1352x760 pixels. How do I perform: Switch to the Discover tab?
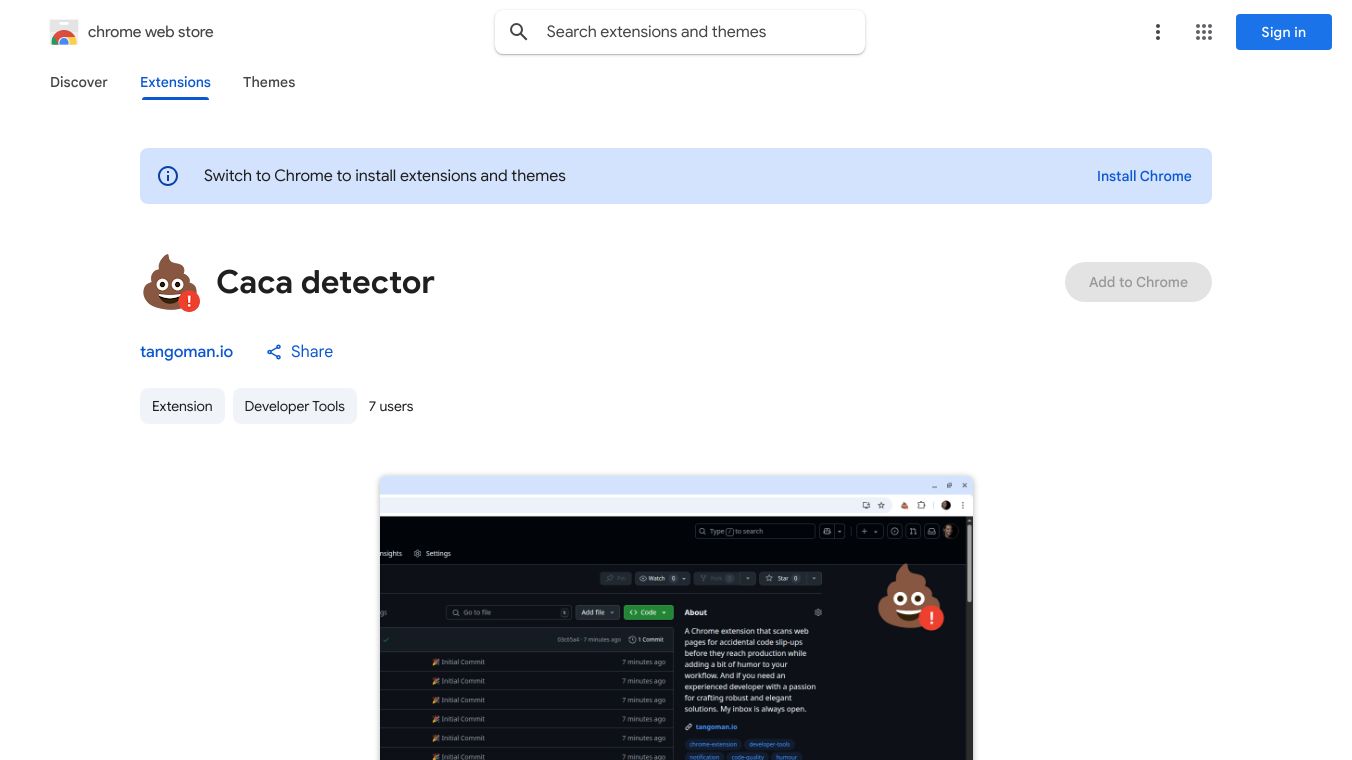pyautogui.click(x=78, y=82)
